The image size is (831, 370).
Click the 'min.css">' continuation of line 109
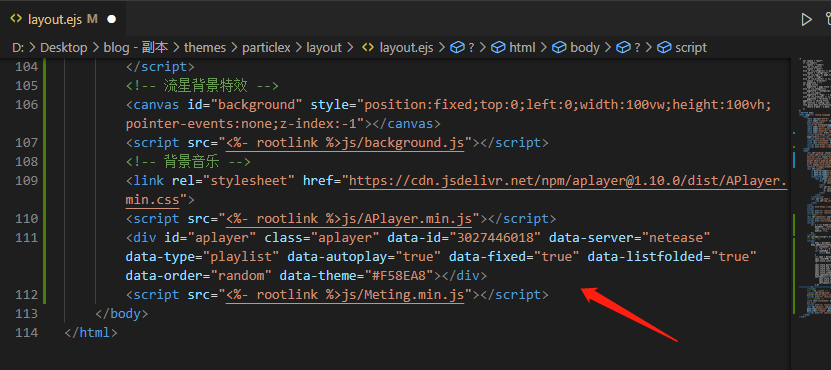point(160,200)
